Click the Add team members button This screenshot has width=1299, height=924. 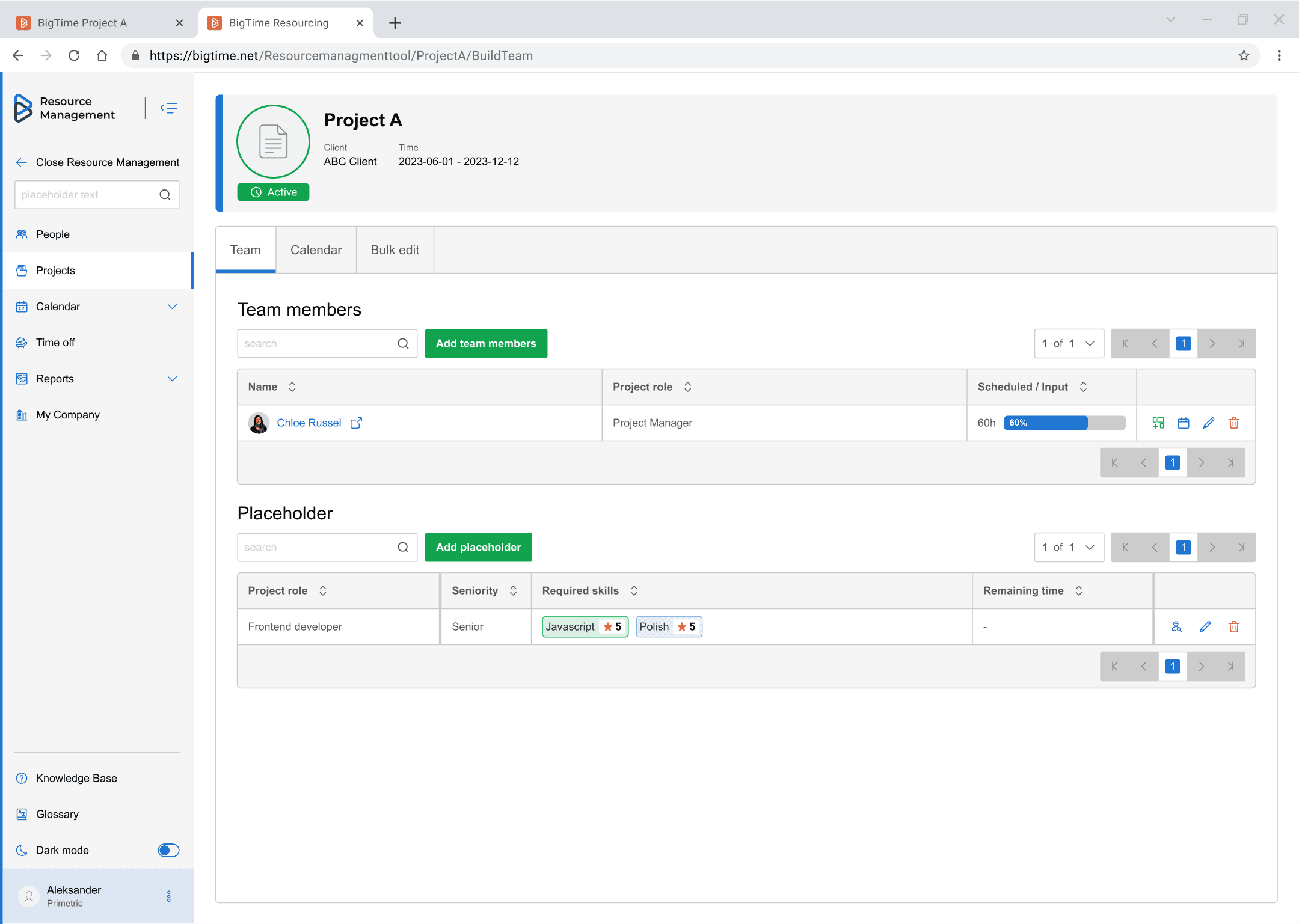click(485, 343)
